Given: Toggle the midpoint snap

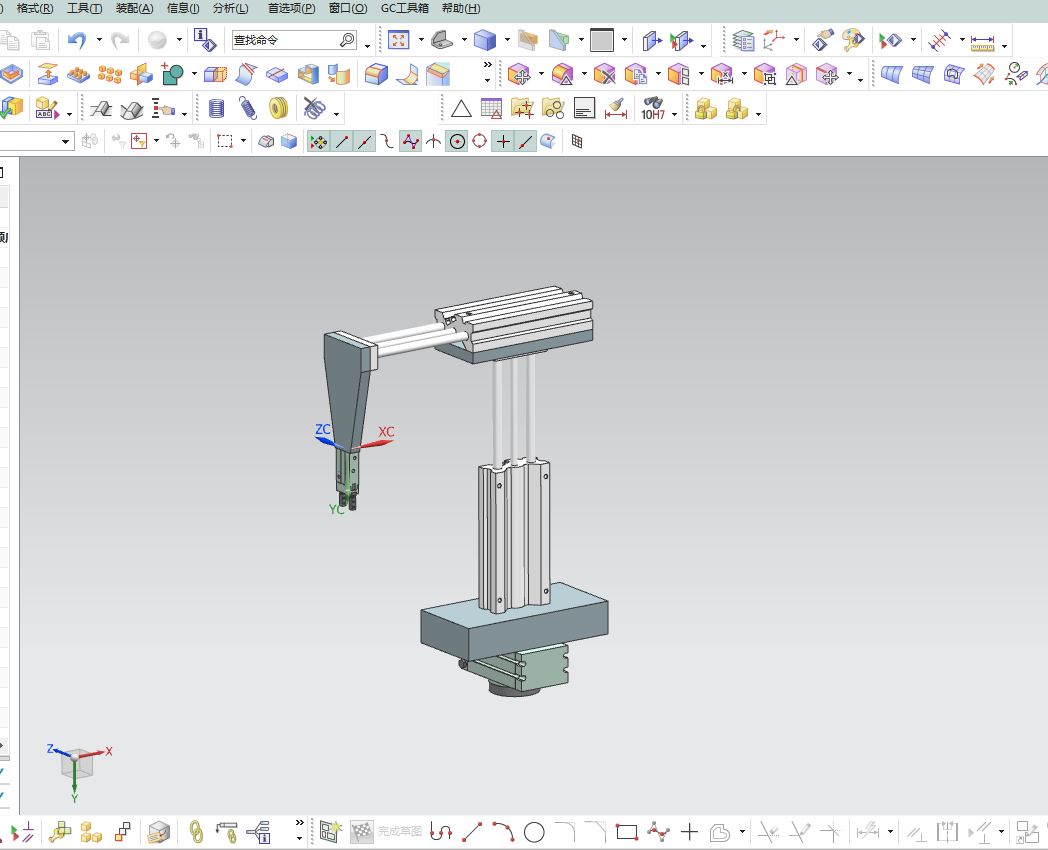Looking at the screenshot, I should coord(365,142).
